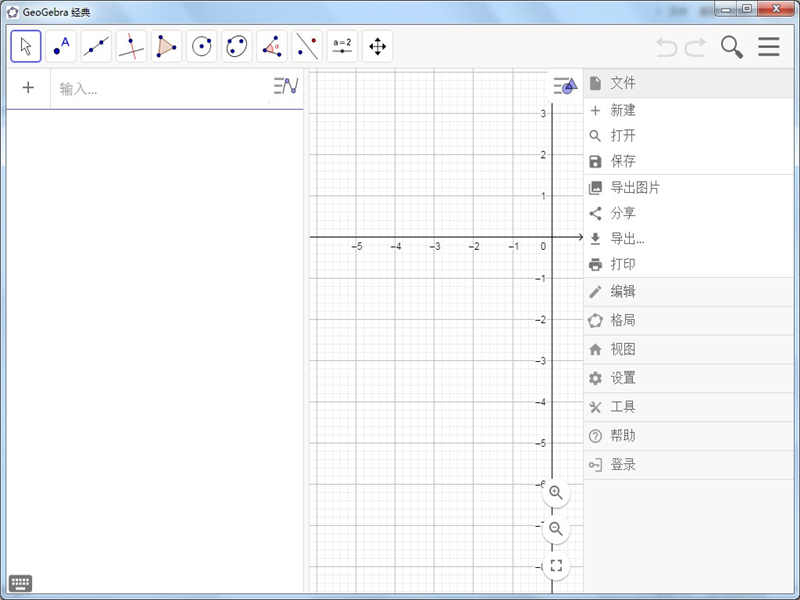Image resolution: width=800 pixels, height=600 pixels.
Task: Expand the 工具 menu section
Action: [x=689, y=407]
